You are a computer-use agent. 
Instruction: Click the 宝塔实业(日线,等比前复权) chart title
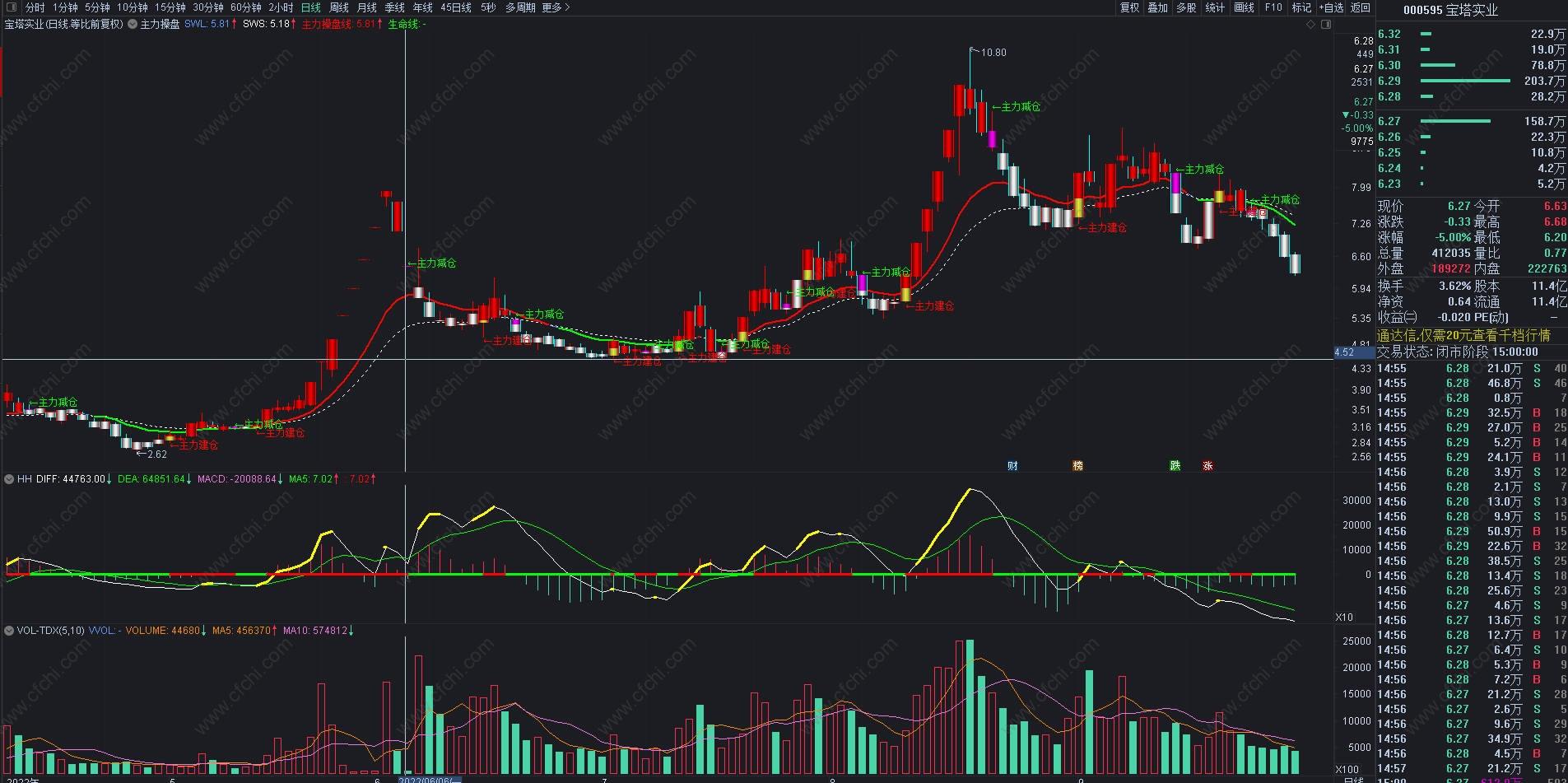tap(64, 25)
